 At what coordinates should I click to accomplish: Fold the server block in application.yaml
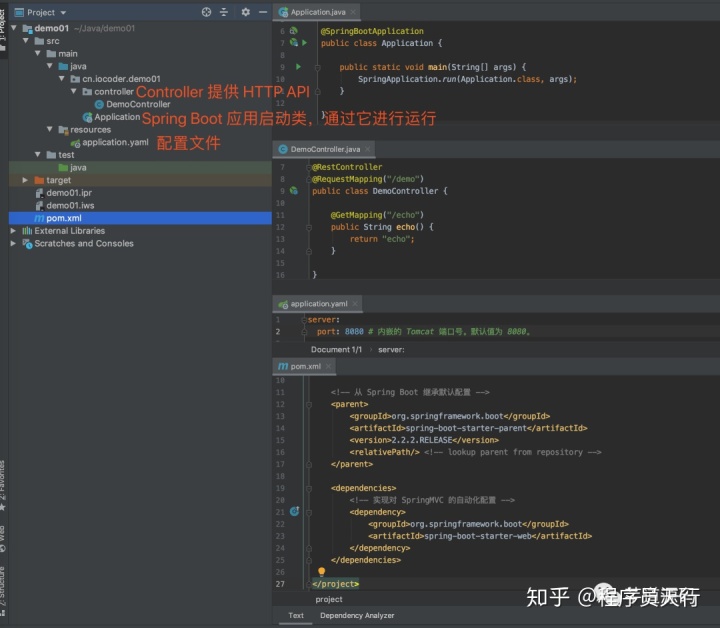304,320
